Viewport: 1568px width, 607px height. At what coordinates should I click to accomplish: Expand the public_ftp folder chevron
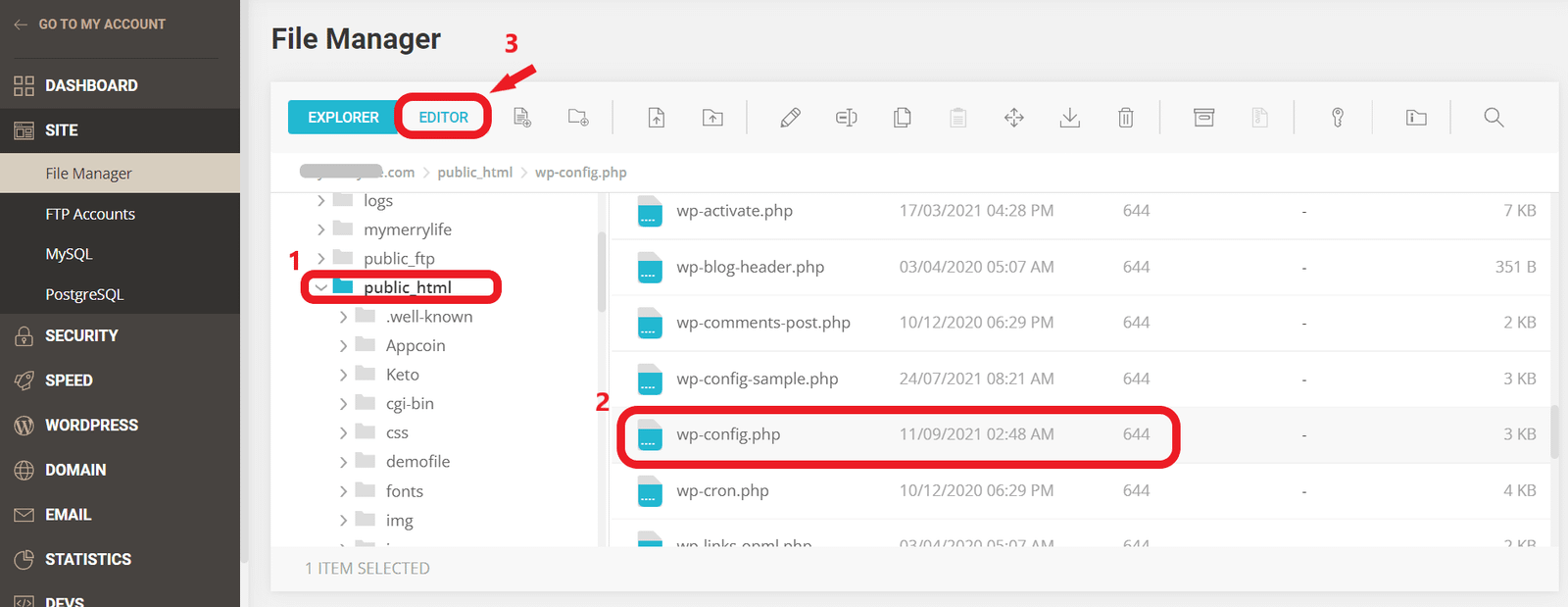click(x=320, y=259)
